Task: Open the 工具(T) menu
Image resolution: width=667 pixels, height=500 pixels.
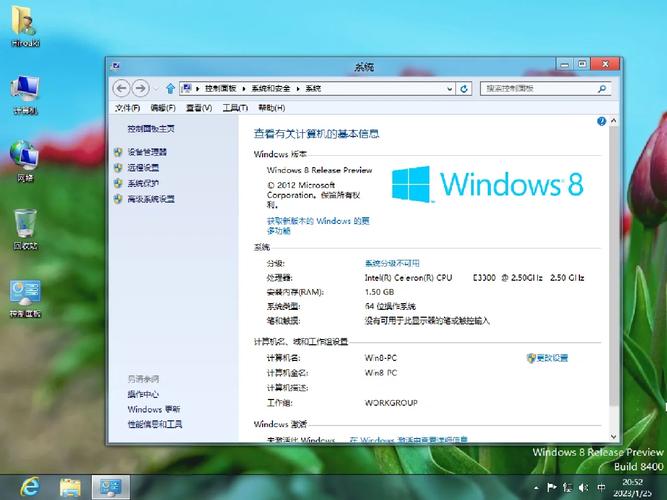Action: coord(235,108)
